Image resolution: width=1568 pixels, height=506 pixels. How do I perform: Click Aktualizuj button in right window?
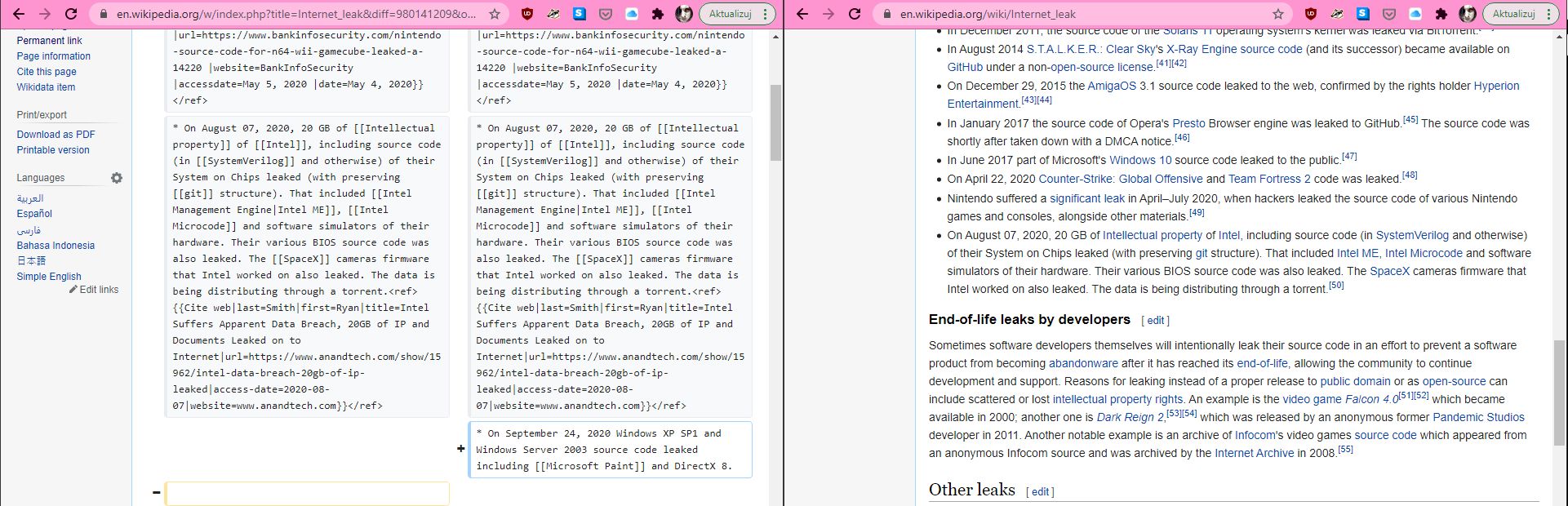(x=1514, y=14)
